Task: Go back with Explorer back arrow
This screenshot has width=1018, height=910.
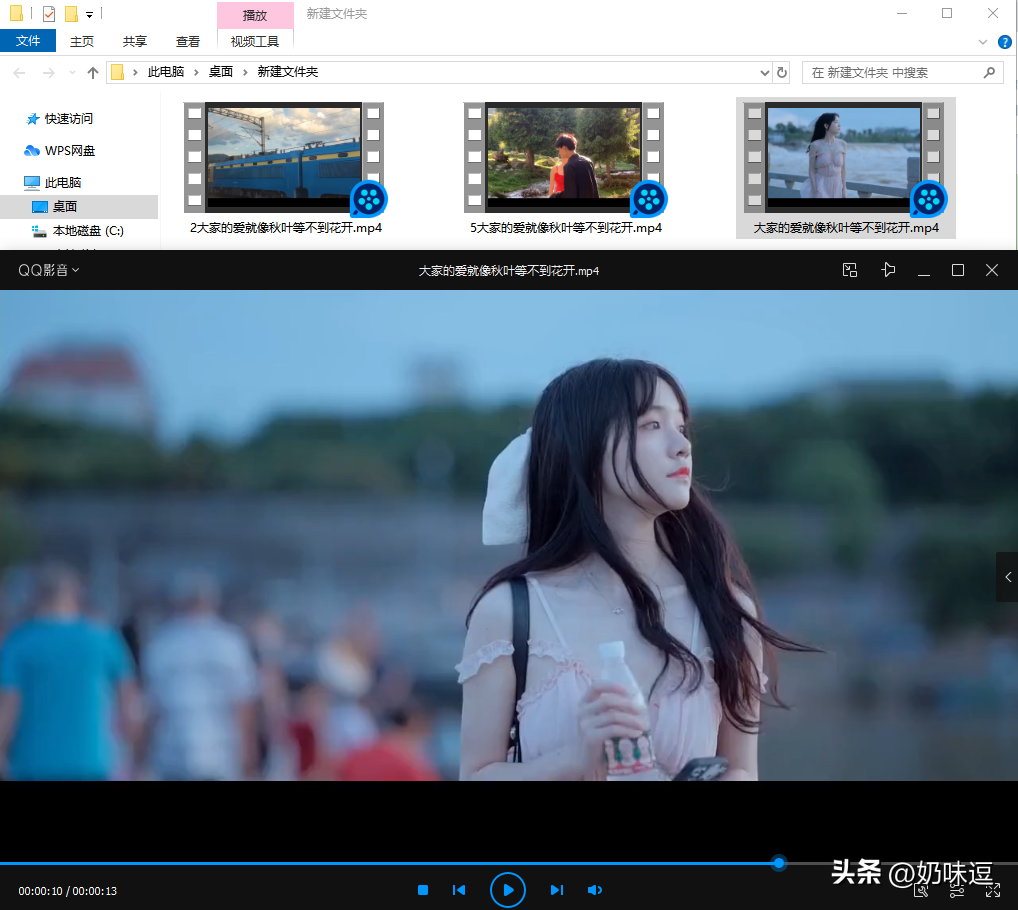Action: [19, 73]
